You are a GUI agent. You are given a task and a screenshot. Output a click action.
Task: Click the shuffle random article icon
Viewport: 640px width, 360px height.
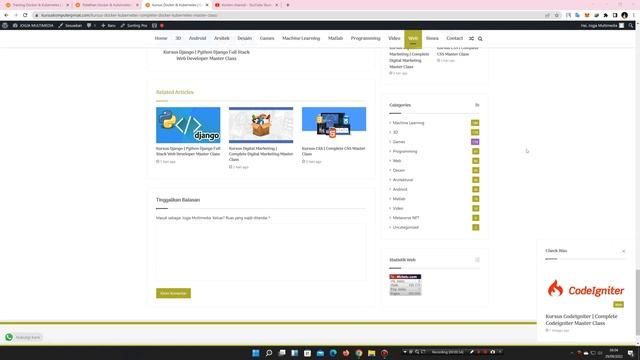click(471, 38)
